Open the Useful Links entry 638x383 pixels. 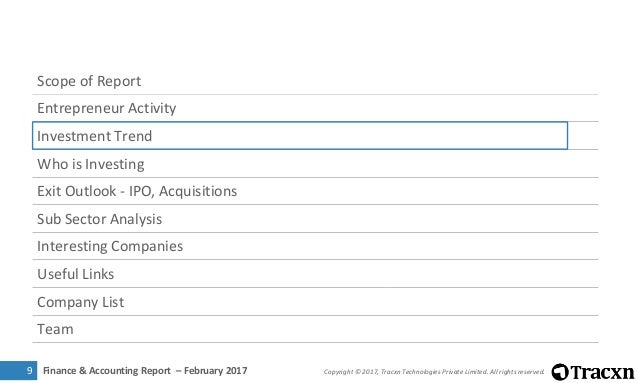315,274
